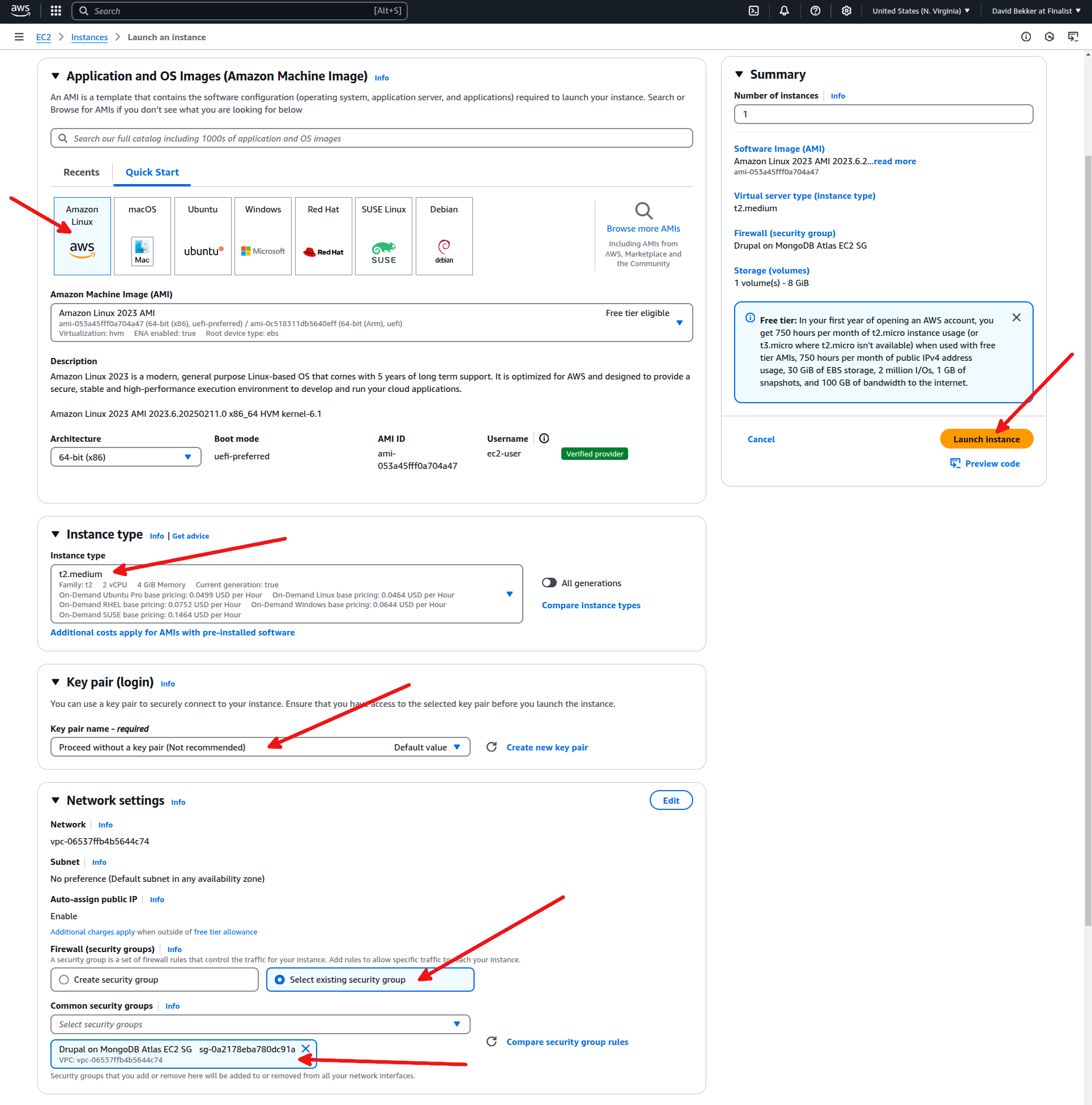Open the Architecture 64-bit (x86) dropdown
This screenshot has height=1105, width=1092.
coord(126,458)
